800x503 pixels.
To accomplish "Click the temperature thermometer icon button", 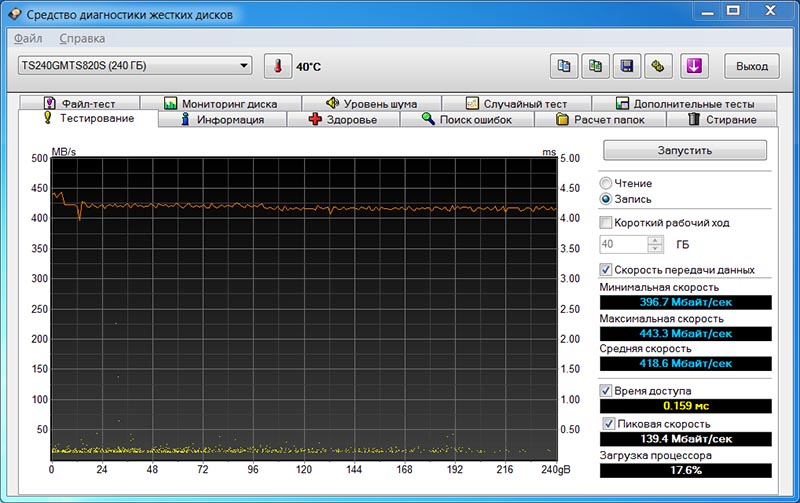I will [278, 66].
